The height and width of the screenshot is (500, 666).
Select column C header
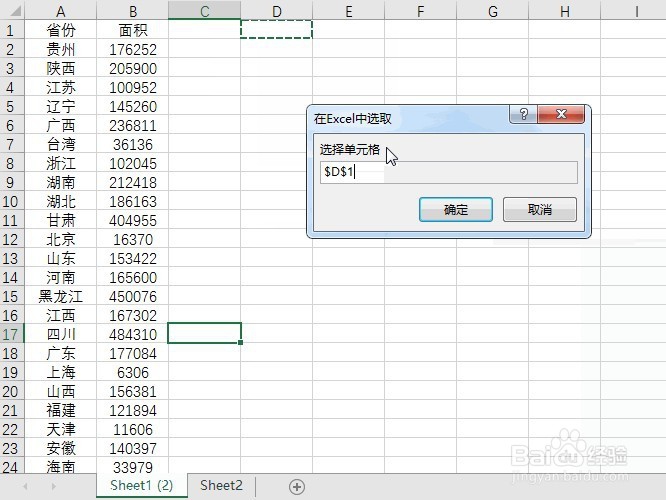click(x=205, y=11)
